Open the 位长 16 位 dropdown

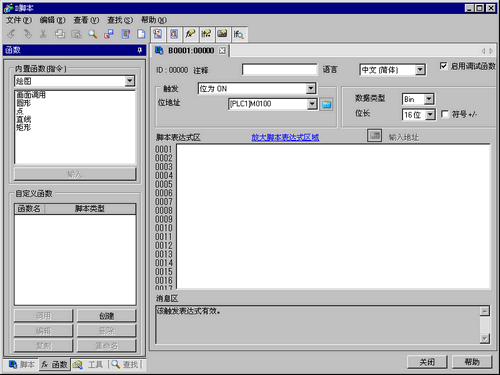430,115
